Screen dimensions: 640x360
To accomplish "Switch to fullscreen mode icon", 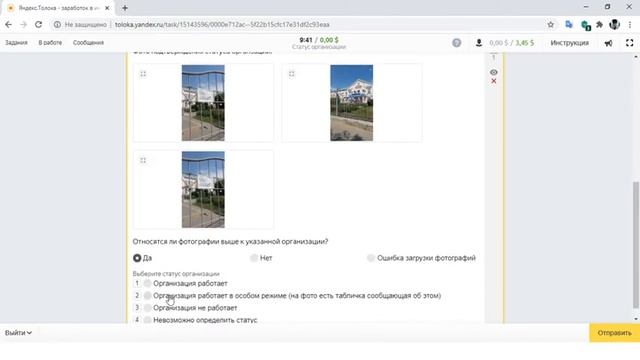I will pos(629,42).
